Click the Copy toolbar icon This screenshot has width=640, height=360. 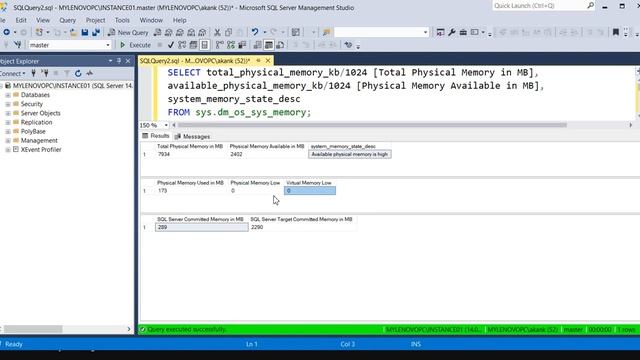229,32
